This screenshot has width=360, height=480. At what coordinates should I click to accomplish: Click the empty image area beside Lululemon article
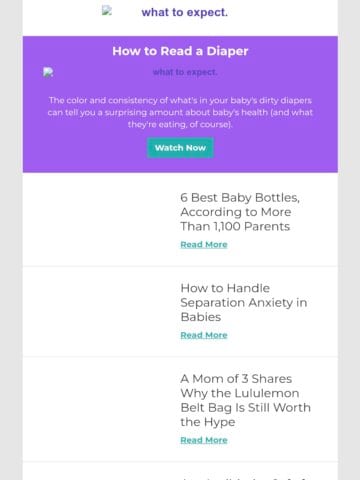coord(102,408)
